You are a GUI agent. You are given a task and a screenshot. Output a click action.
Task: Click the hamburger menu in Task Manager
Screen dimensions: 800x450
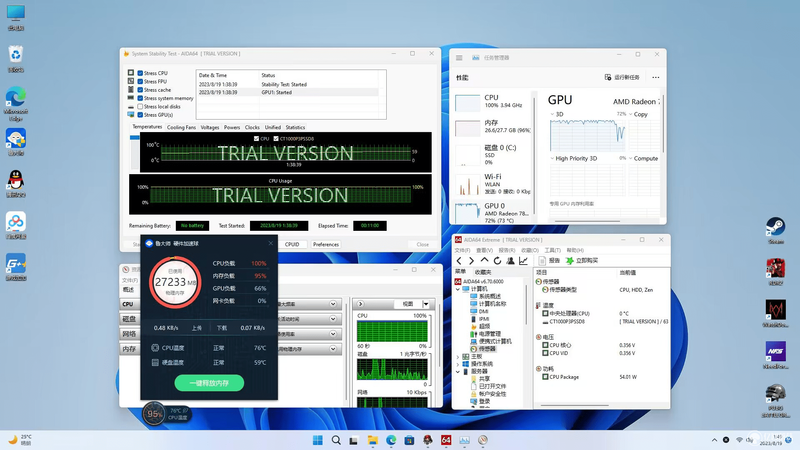point(459,58)
